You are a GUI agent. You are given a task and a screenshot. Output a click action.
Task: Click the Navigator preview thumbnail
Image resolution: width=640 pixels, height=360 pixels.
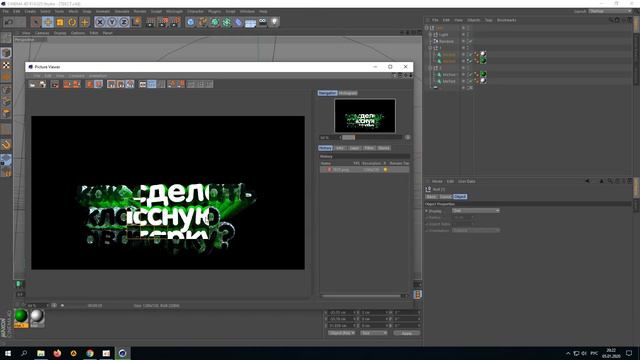tap(365, 116)
